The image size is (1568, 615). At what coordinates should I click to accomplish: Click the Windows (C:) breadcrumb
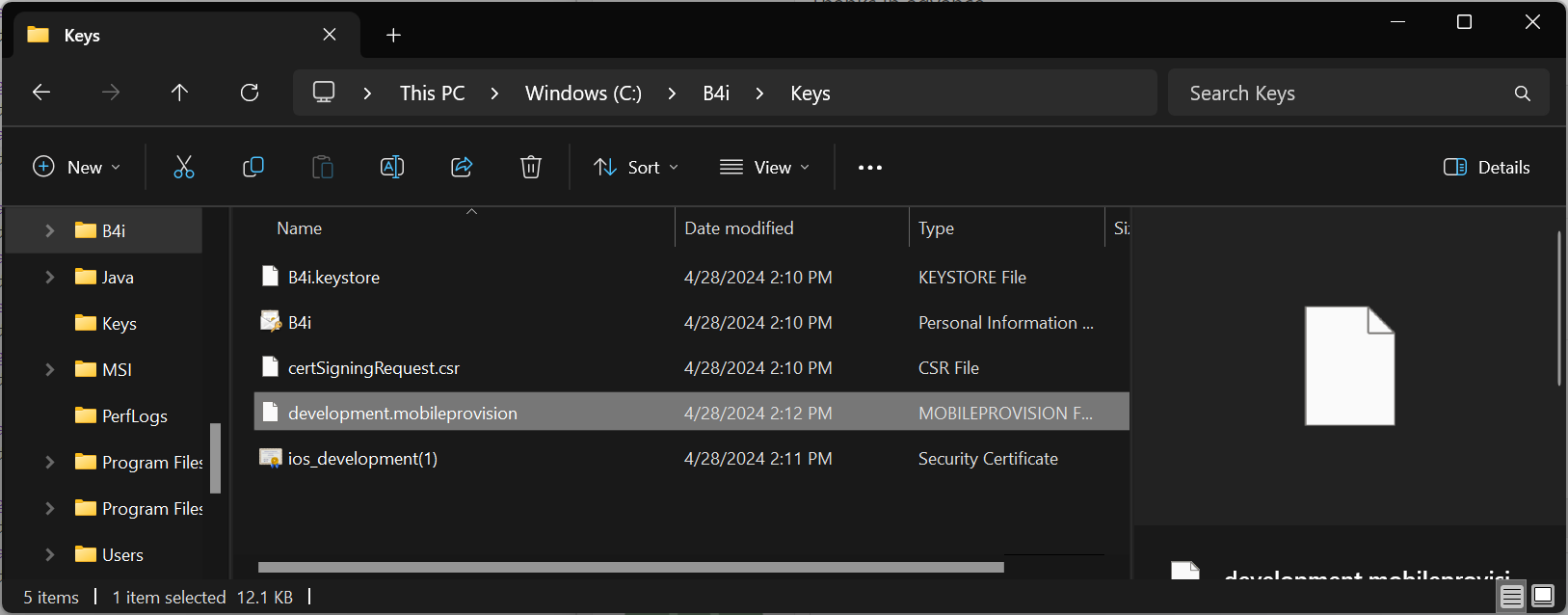coord(583,94)
